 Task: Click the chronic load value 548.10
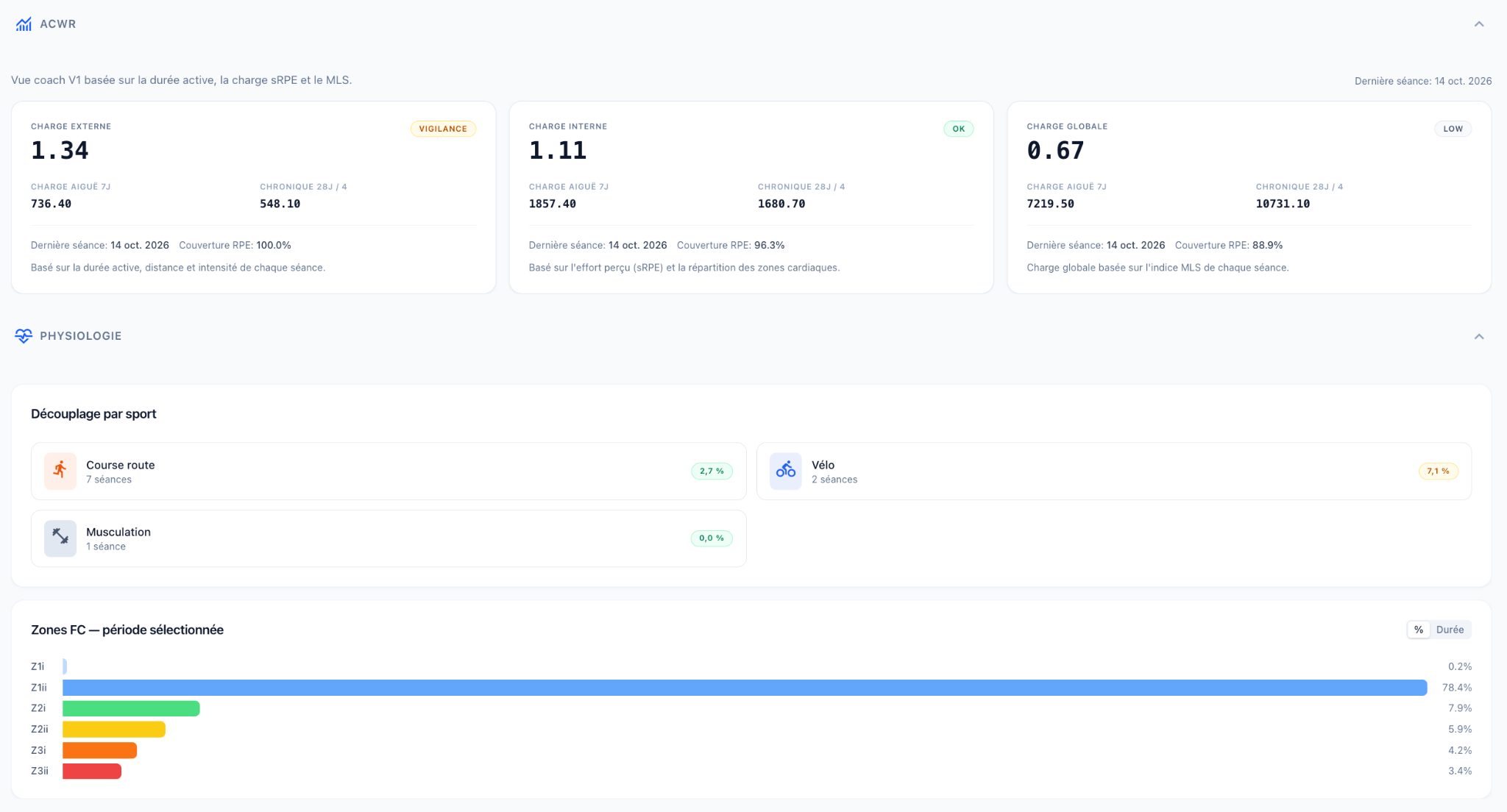click(280, 204)
